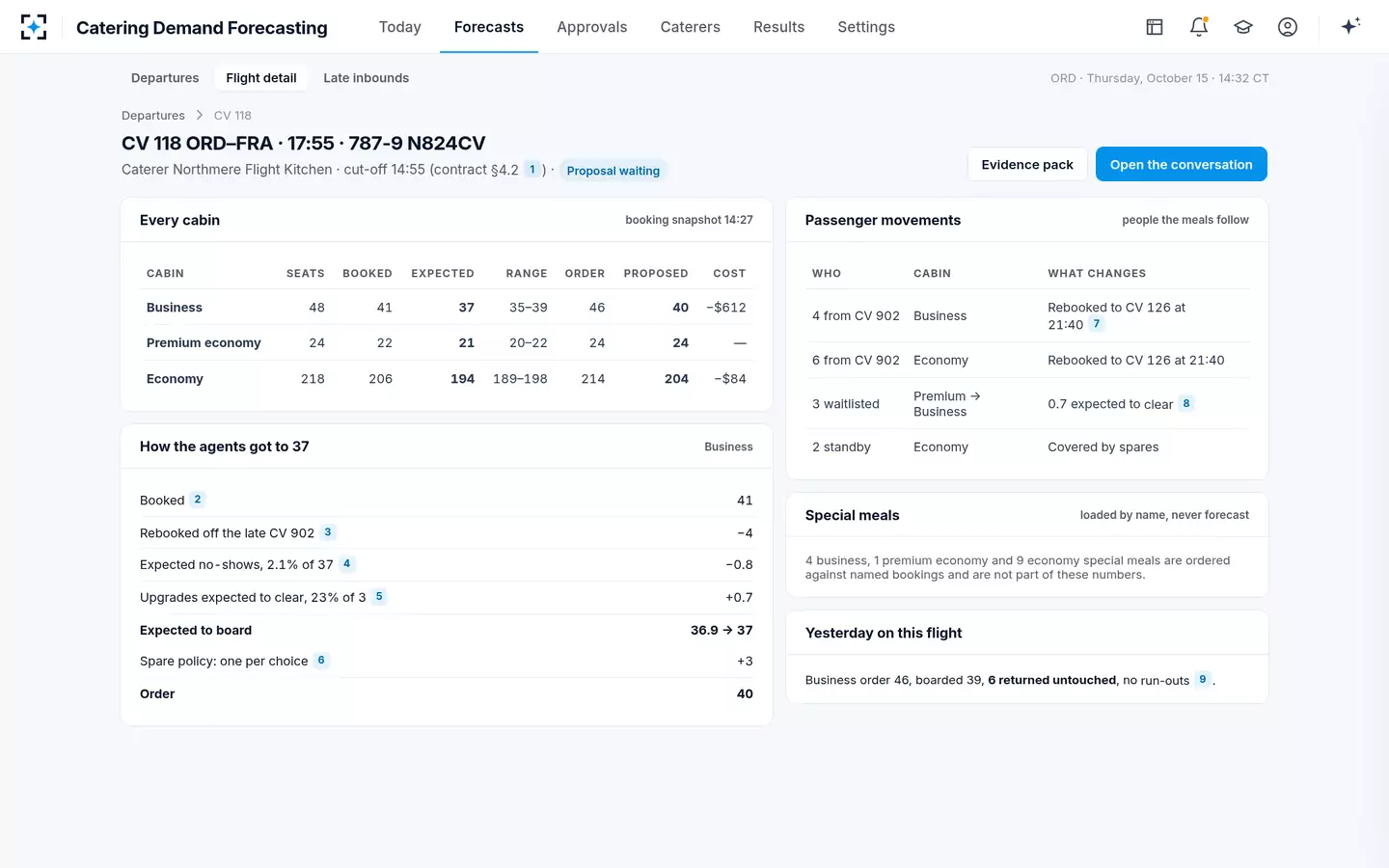Click the 2 standby passenger row
Viewport: 1389px width, 868px height.
point(1027,447)
